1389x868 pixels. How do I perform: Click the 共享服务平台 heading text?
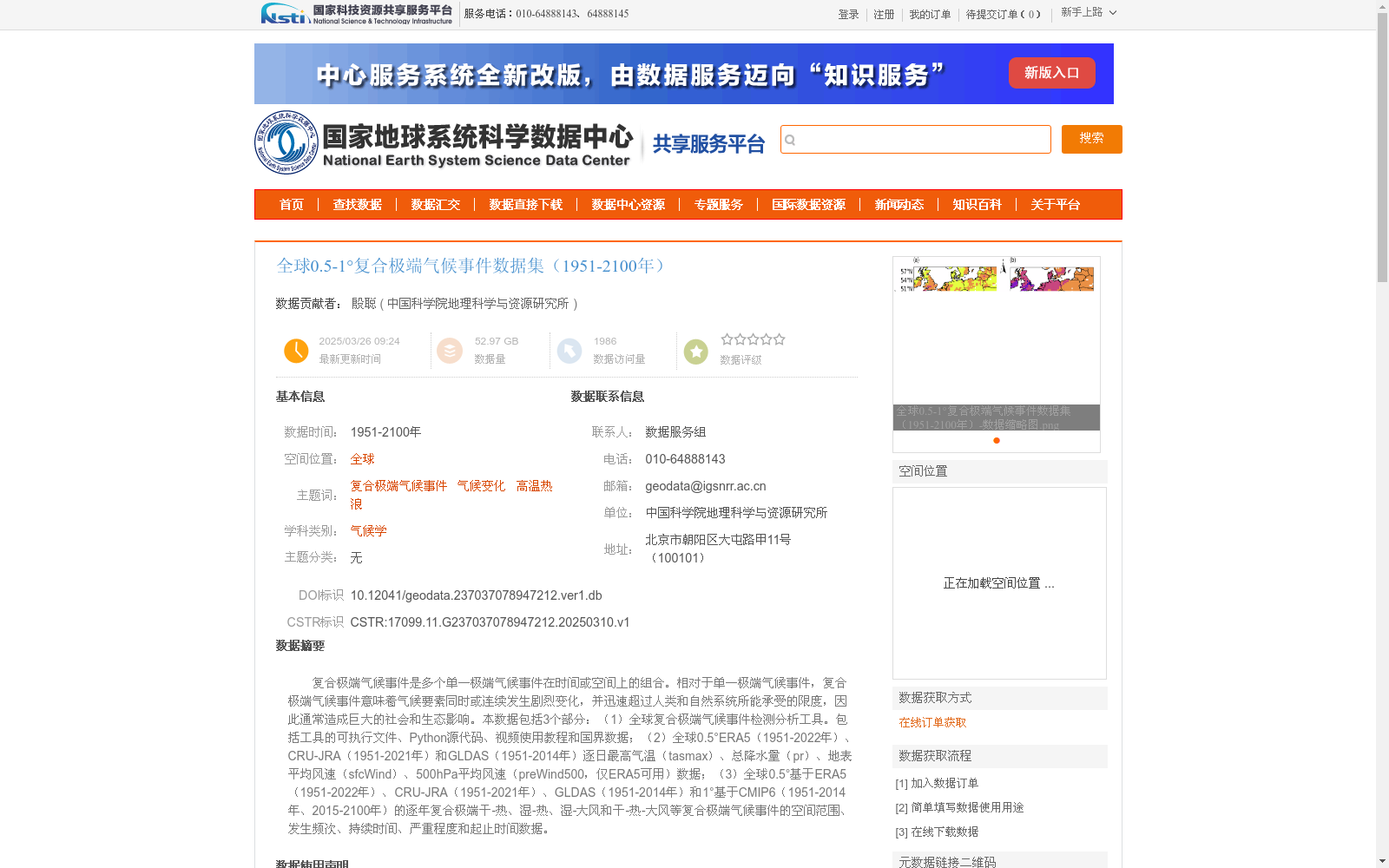[708, 144]
